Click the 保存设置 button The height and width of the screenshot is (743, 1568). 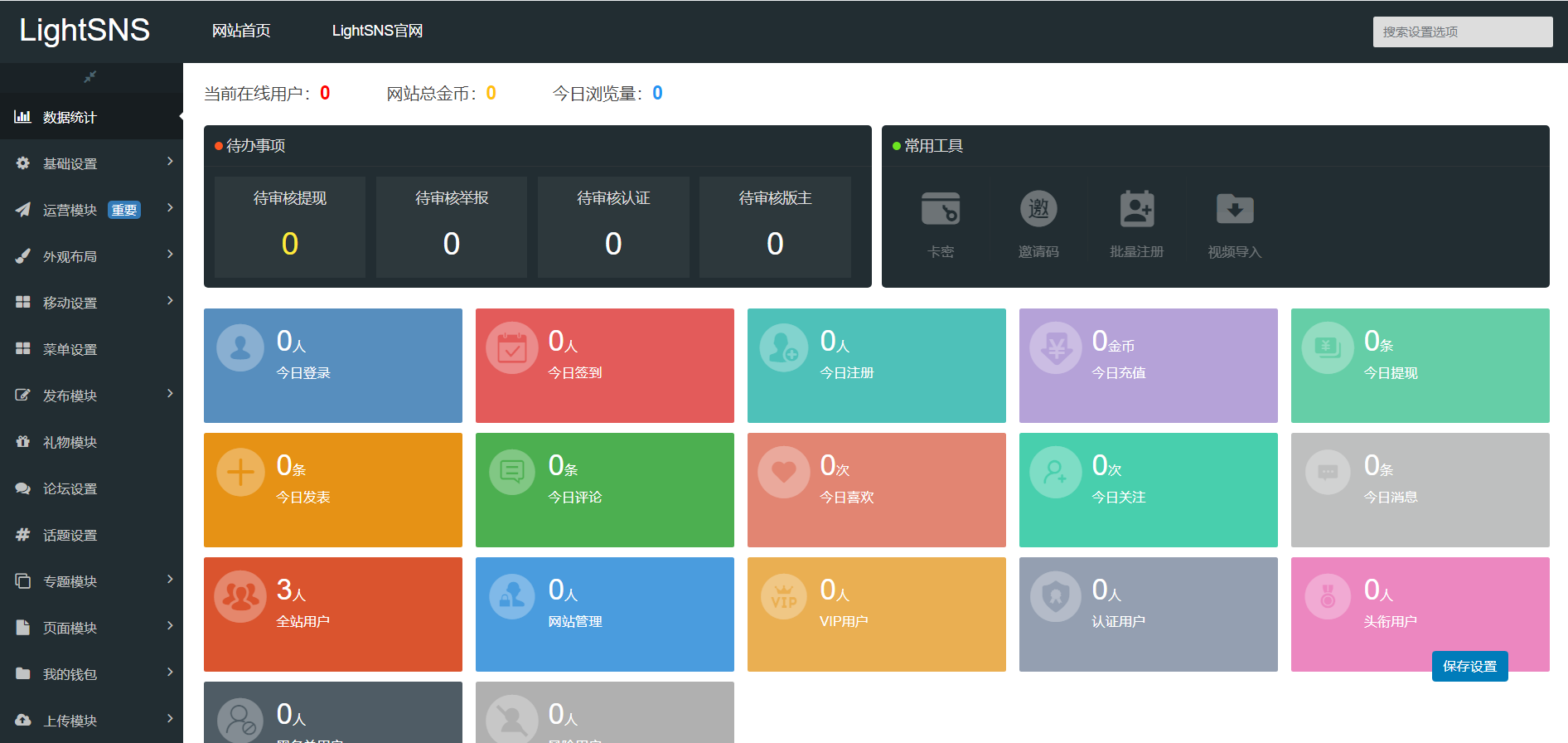point(1469,666)
